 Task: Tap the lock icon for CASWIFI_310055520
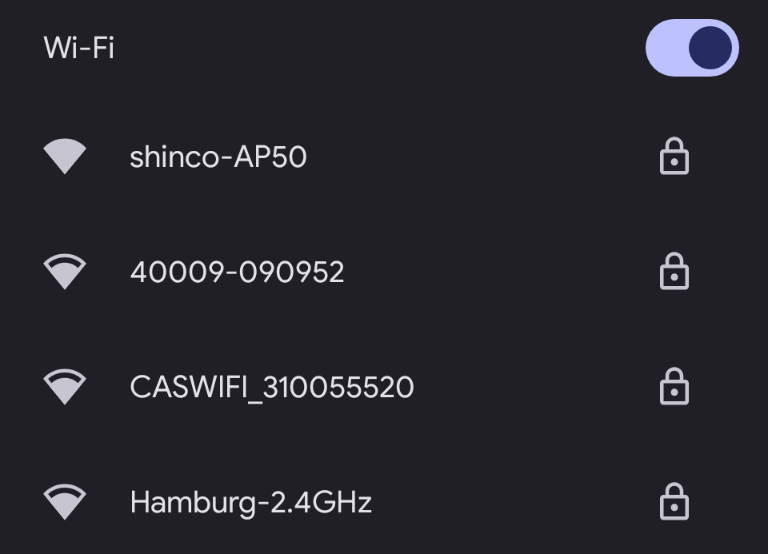coord(675,387)
